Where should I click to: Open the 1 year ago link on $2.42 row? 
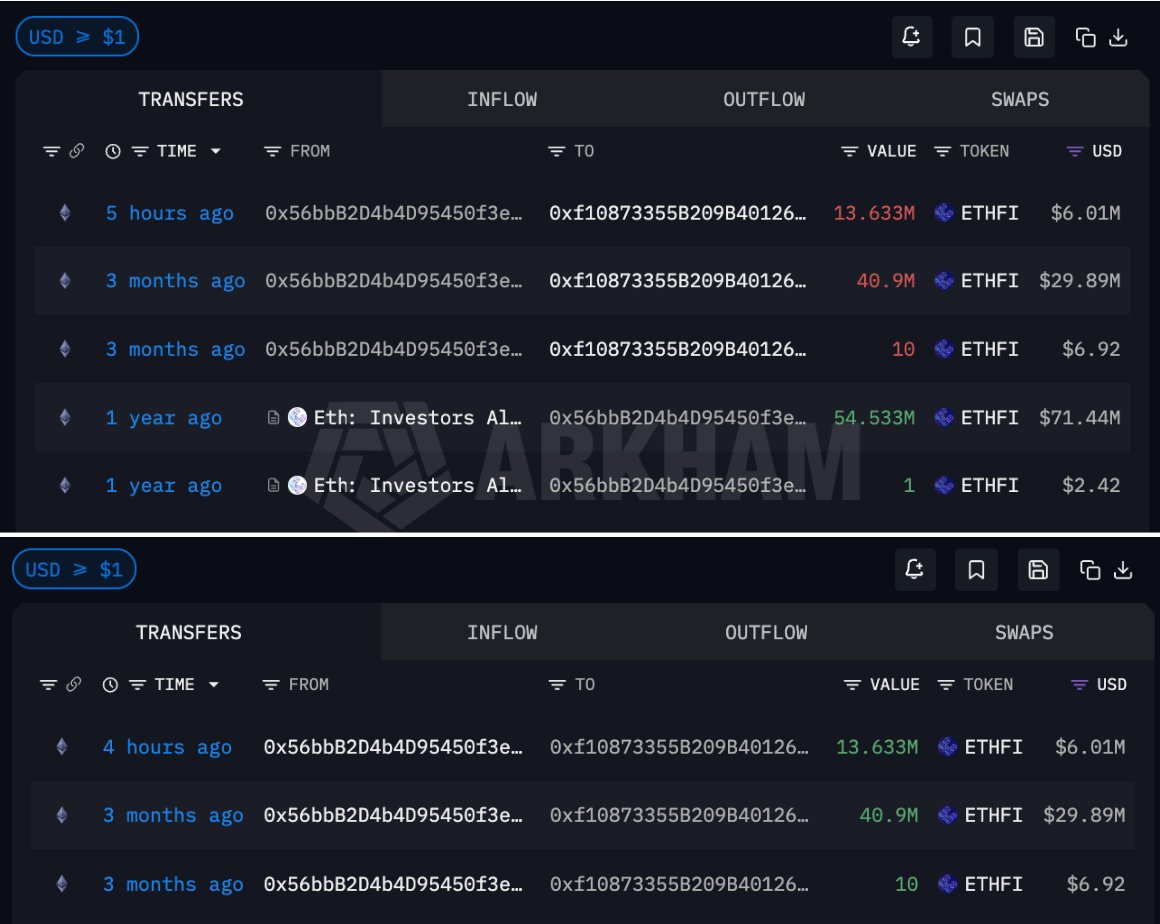pyautogui.click(x=163, y=485)
